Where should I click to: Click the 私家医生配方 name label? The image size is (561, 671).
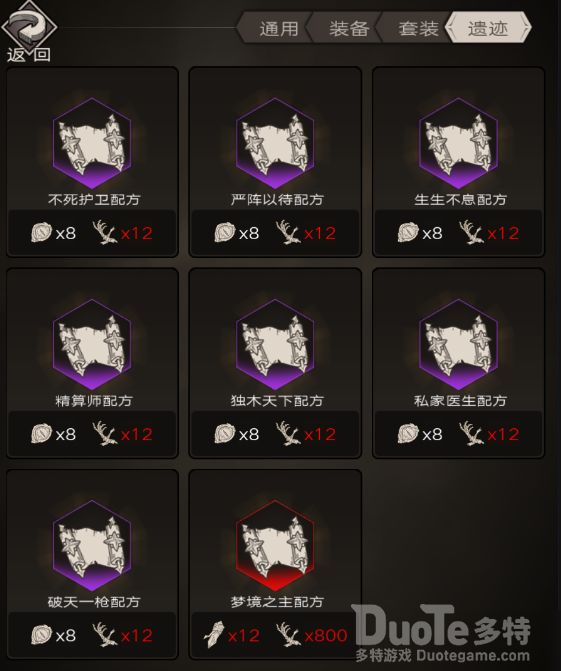point(460,401)
